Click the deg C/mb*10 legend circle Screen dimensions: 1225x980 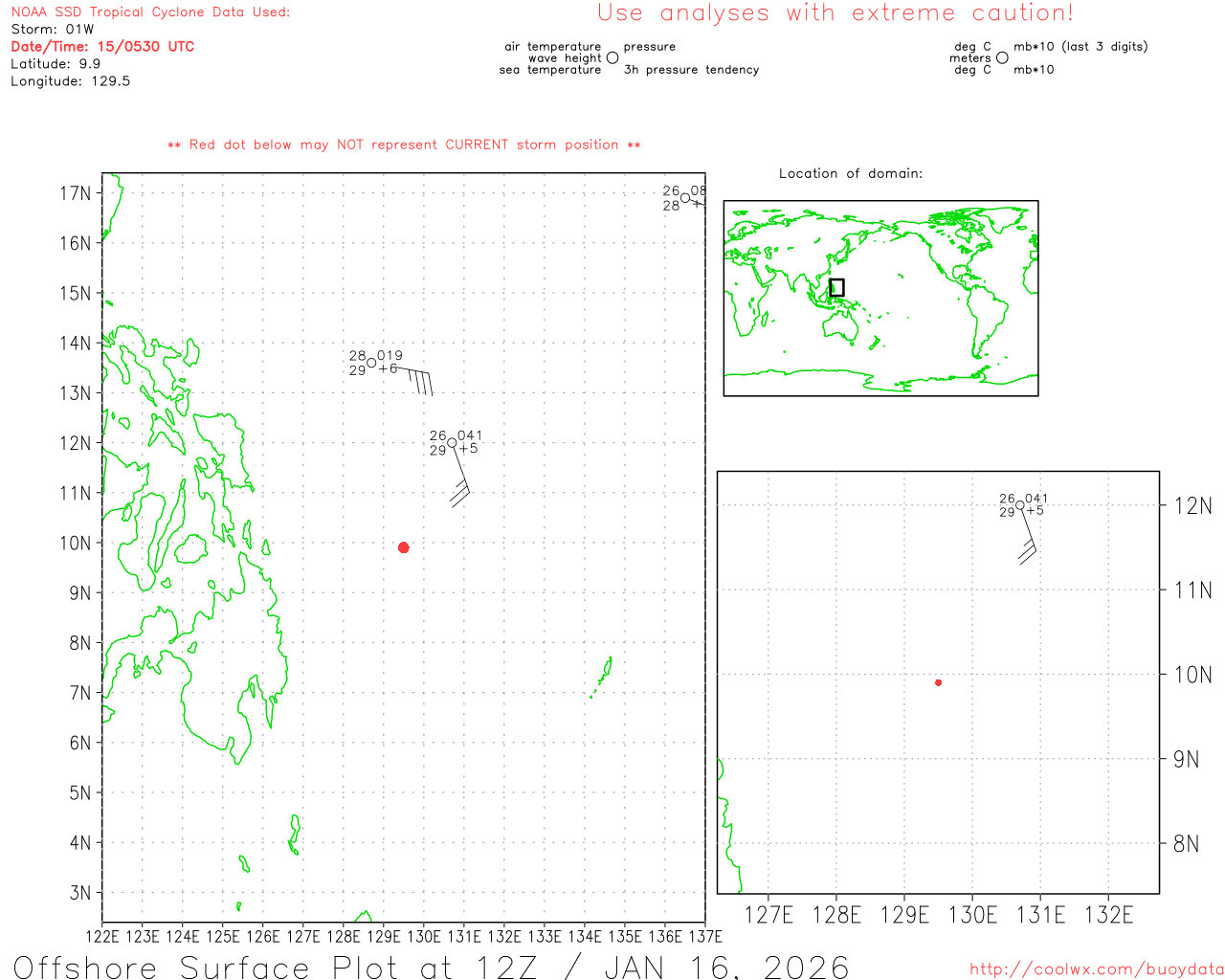point(1002,58)
